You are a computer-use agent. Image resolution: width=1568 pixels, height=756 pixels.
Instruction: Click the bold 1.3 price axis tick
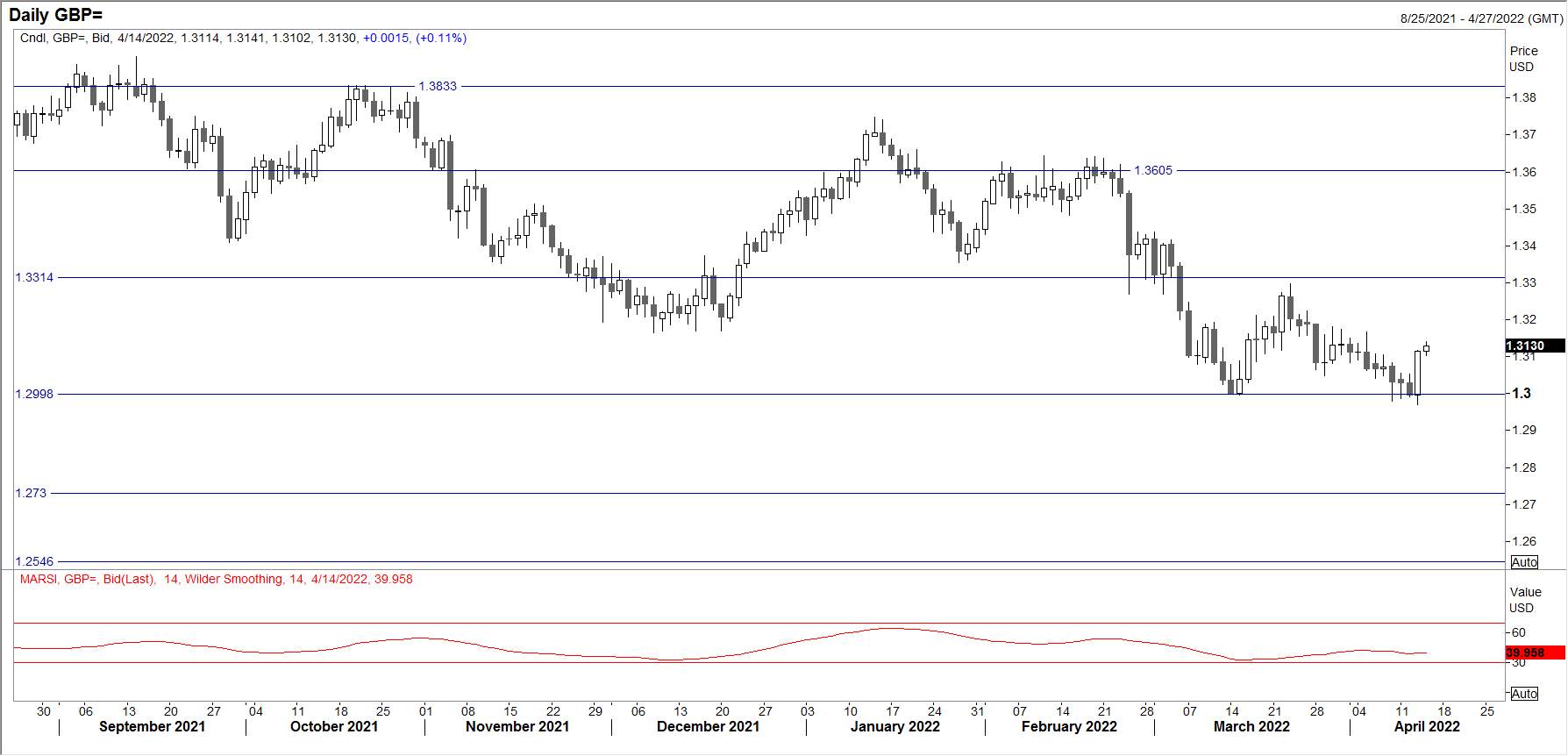1522,394
